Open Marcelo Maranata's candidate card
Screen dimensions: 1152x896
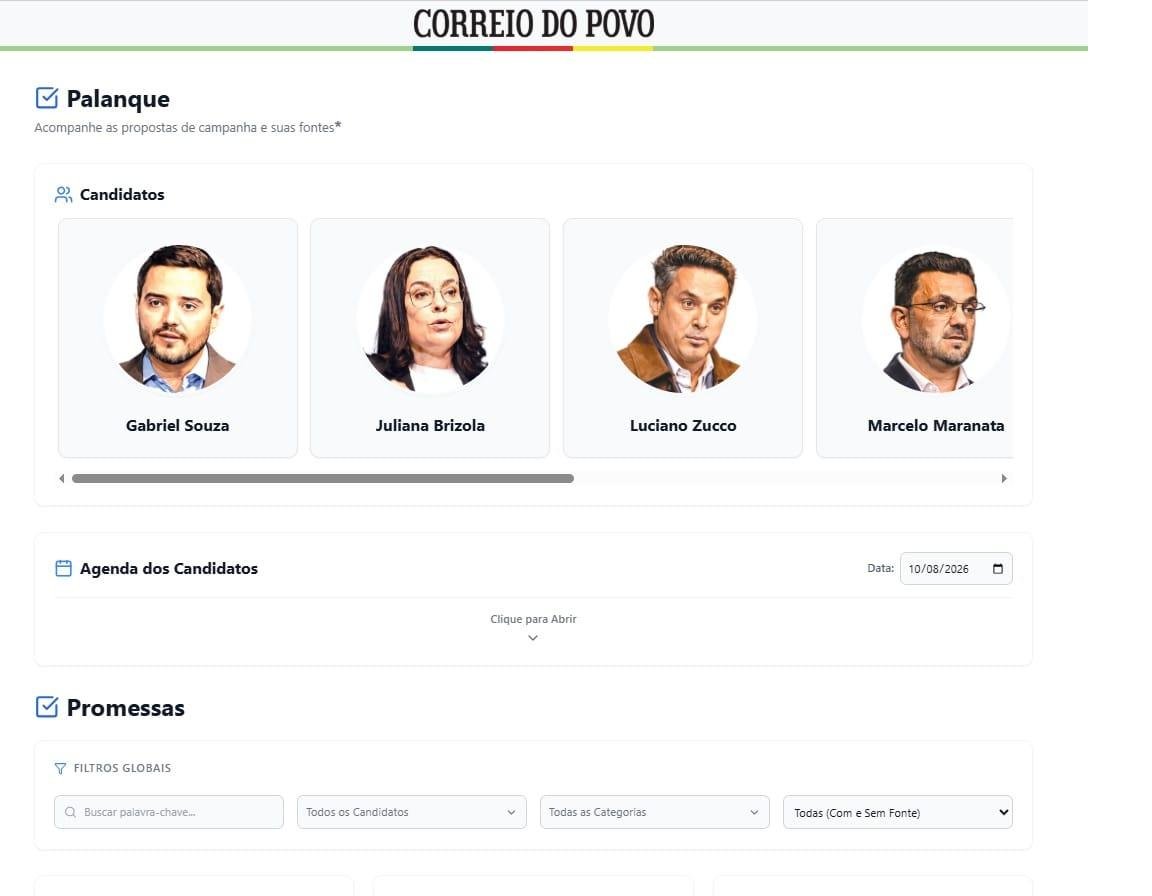click(915, 338)
